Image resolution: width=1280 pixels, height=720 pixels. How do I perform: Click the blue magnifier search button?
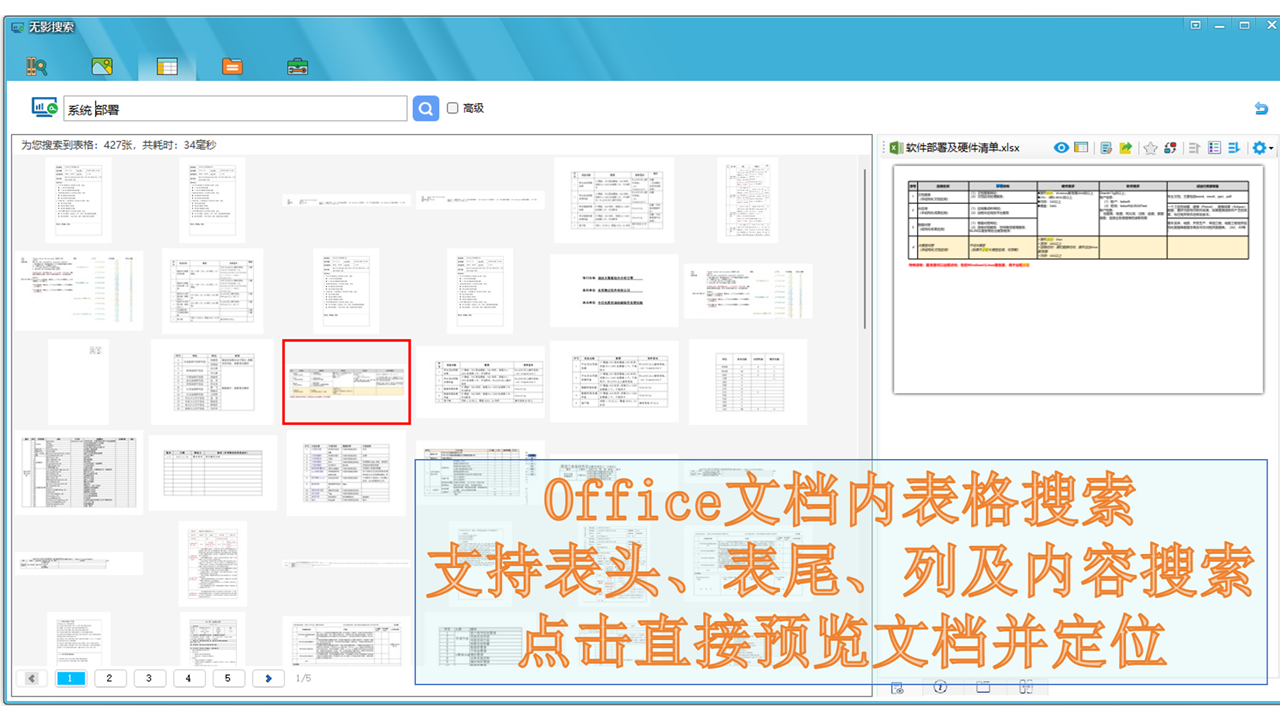[426, 108]
